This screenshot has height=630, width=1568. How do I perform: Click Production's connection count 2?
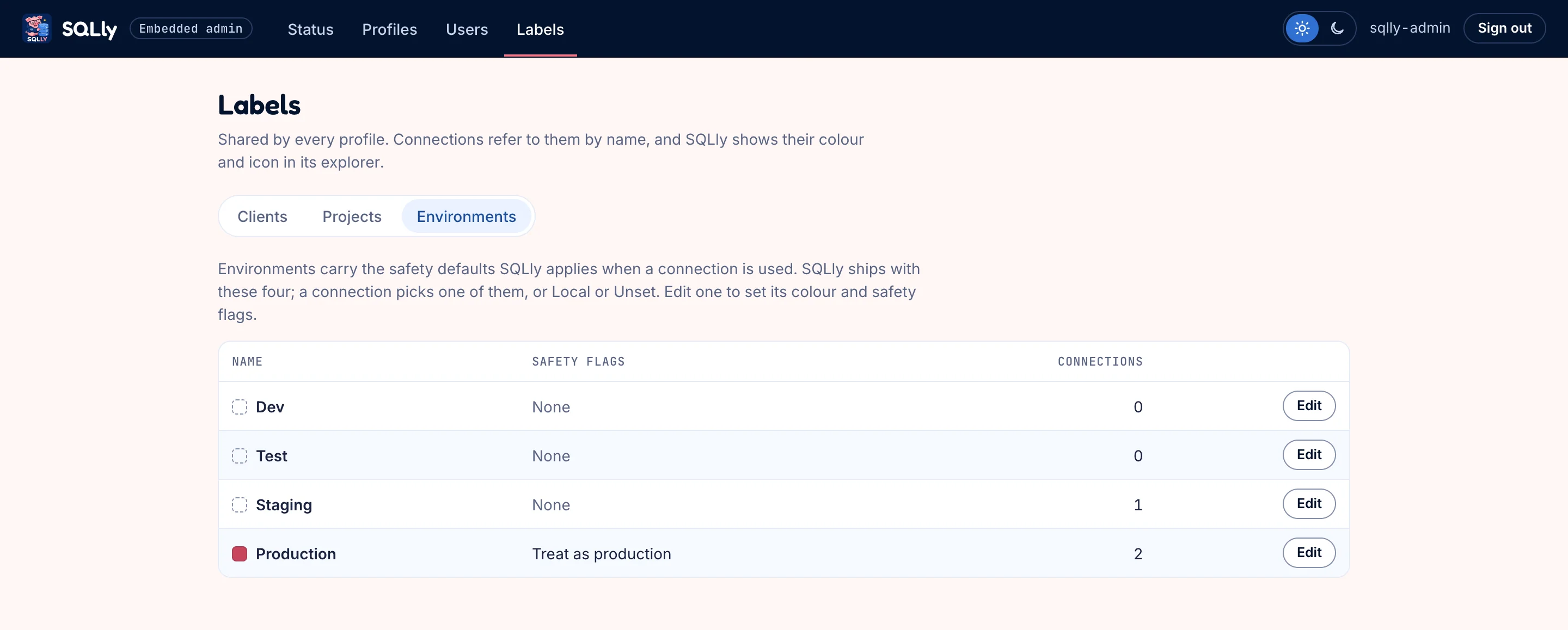coord(1138,553)
